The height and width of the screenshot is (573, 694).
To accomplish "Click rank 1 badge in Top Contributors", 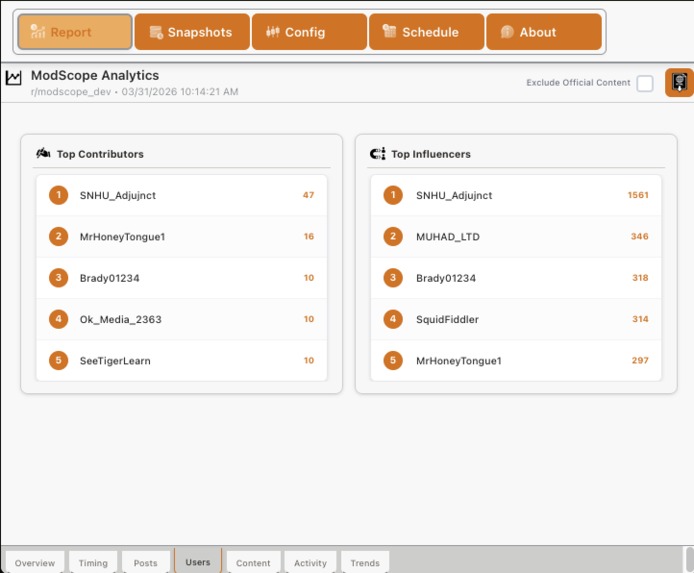I will 58,195.
